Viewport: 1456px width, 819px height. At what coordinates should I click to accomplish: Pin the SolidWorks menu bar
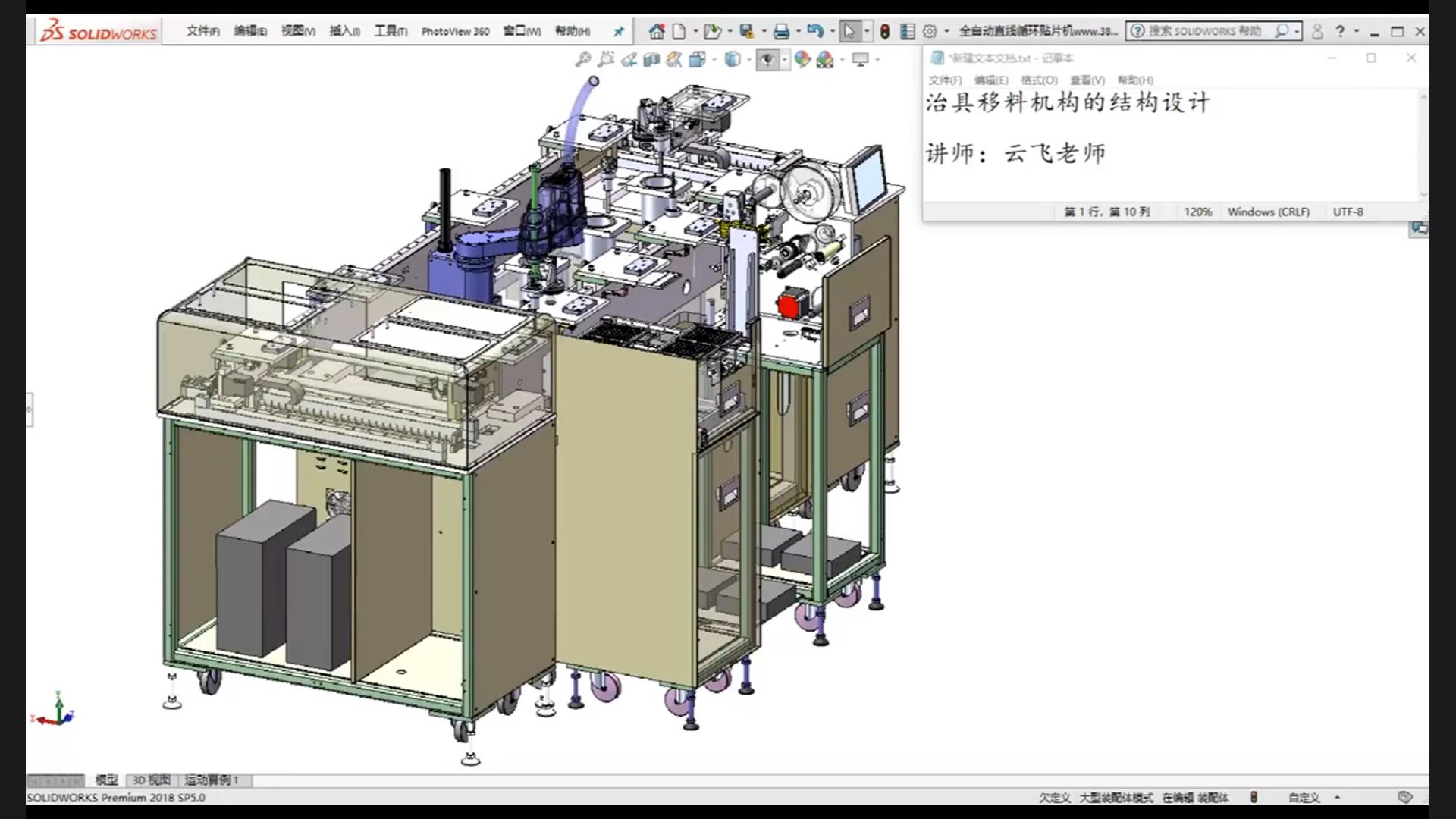[619, 31]
